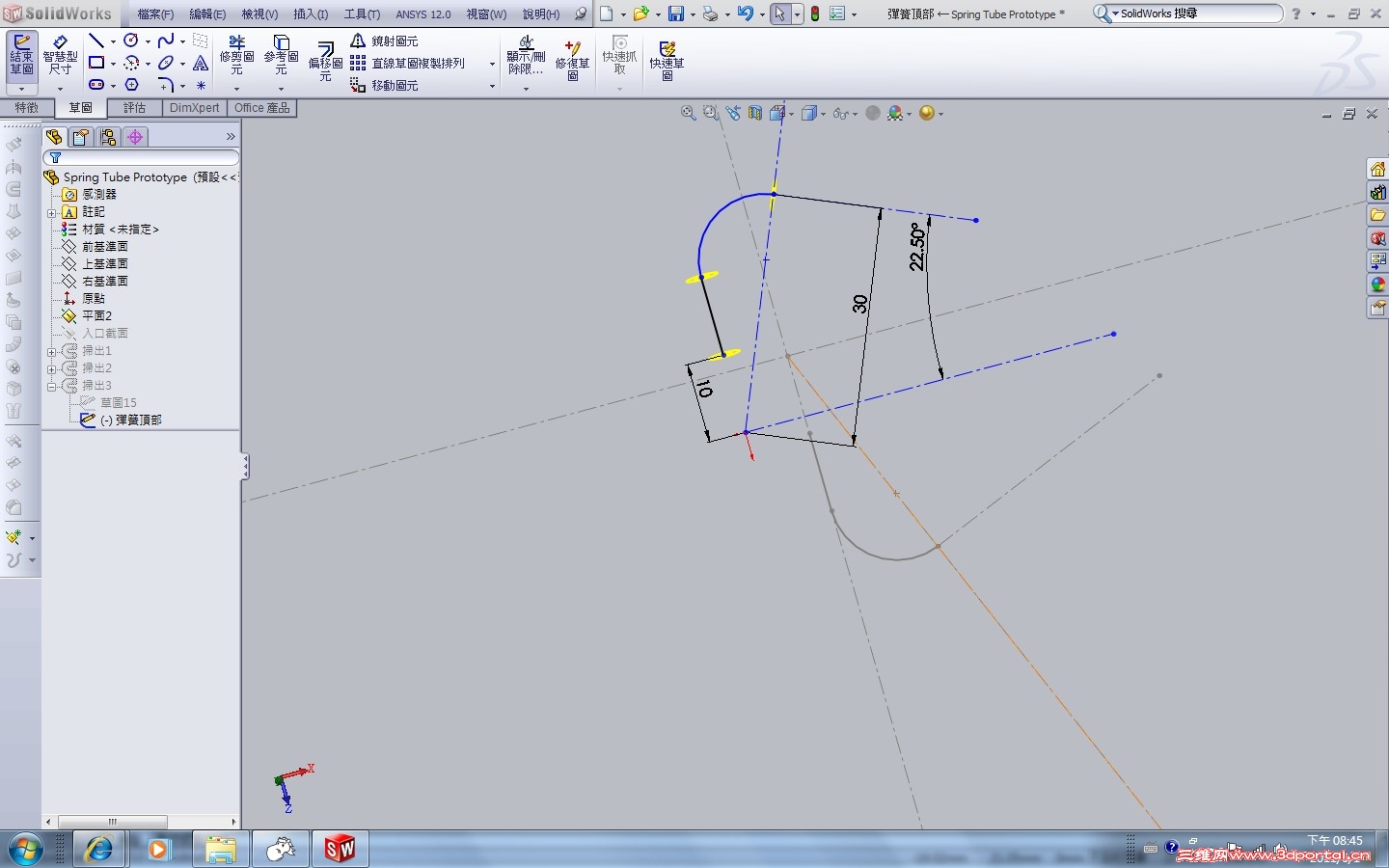
Task: Switch to the DimXpert tab
Action: [195, 108]
